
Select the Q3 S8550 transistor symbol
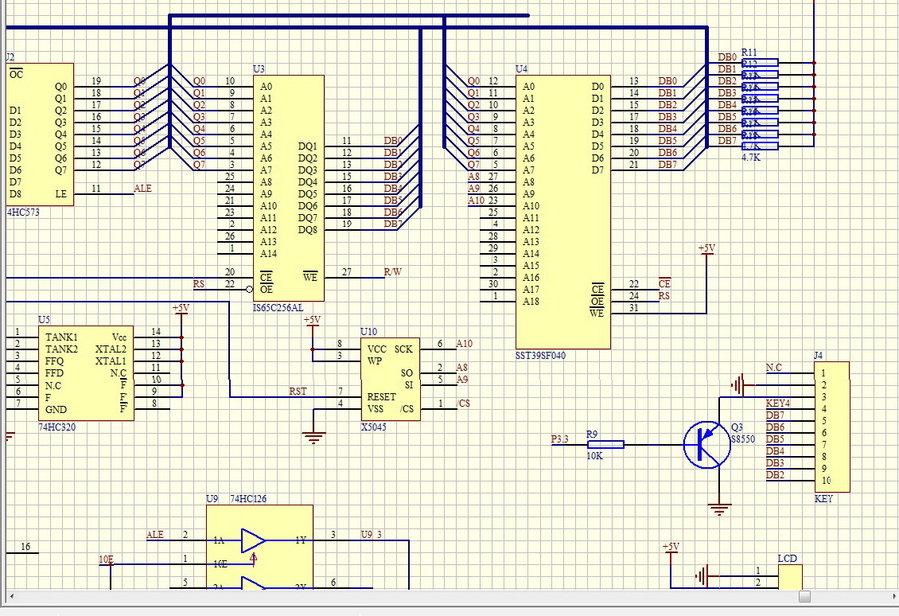[x=707, y=445]
